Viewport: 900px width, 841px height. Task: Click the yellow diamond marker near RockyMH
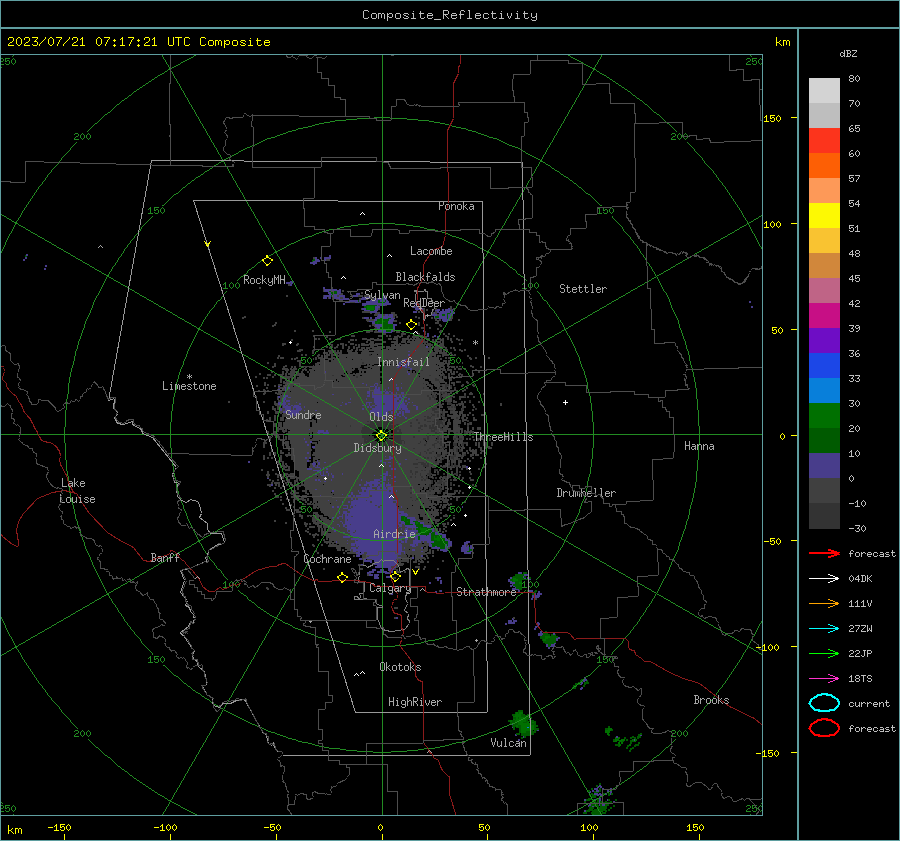pos(267,261)
